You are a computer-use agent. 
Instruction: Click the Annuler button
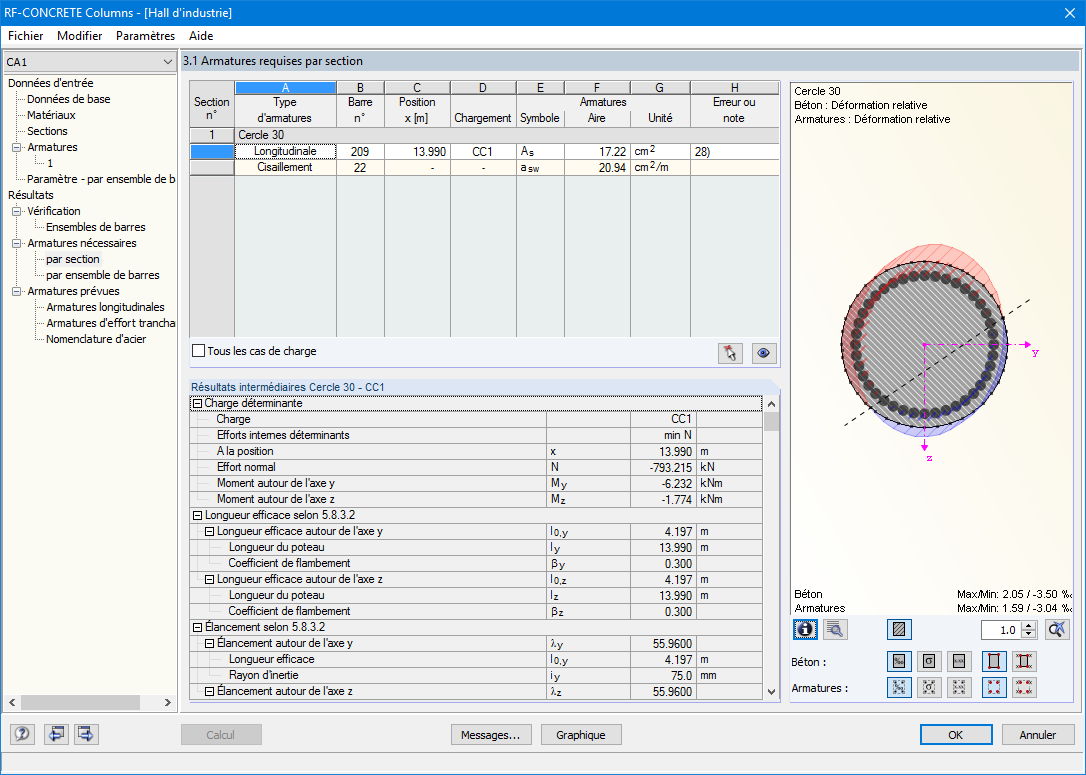pos(1038,735)
